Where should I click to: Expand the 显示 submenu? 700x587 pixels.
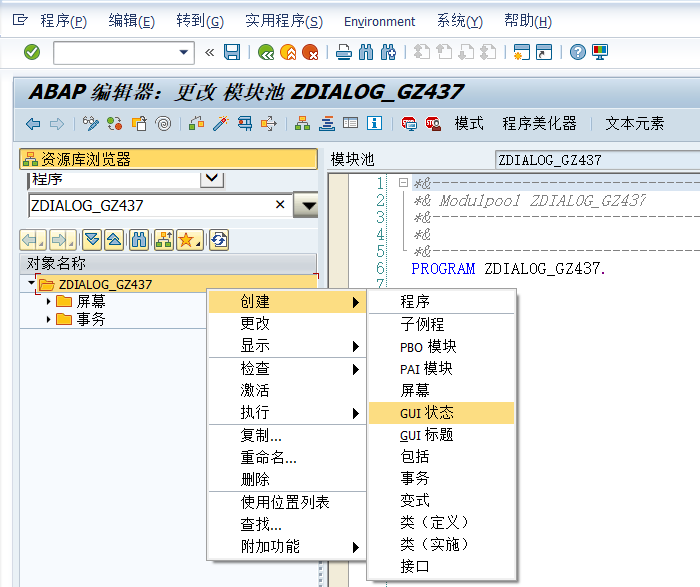click(x=287, y=346)
